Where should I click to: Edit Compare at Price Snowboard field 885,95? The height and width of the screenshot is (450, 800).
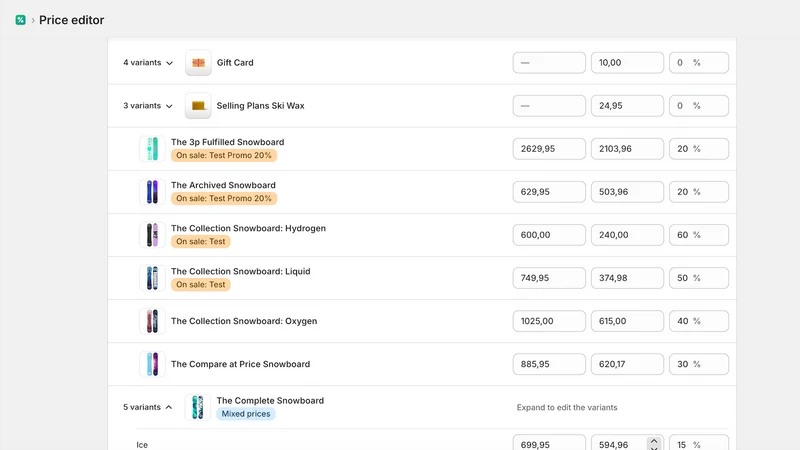click(x=549, y=364)
